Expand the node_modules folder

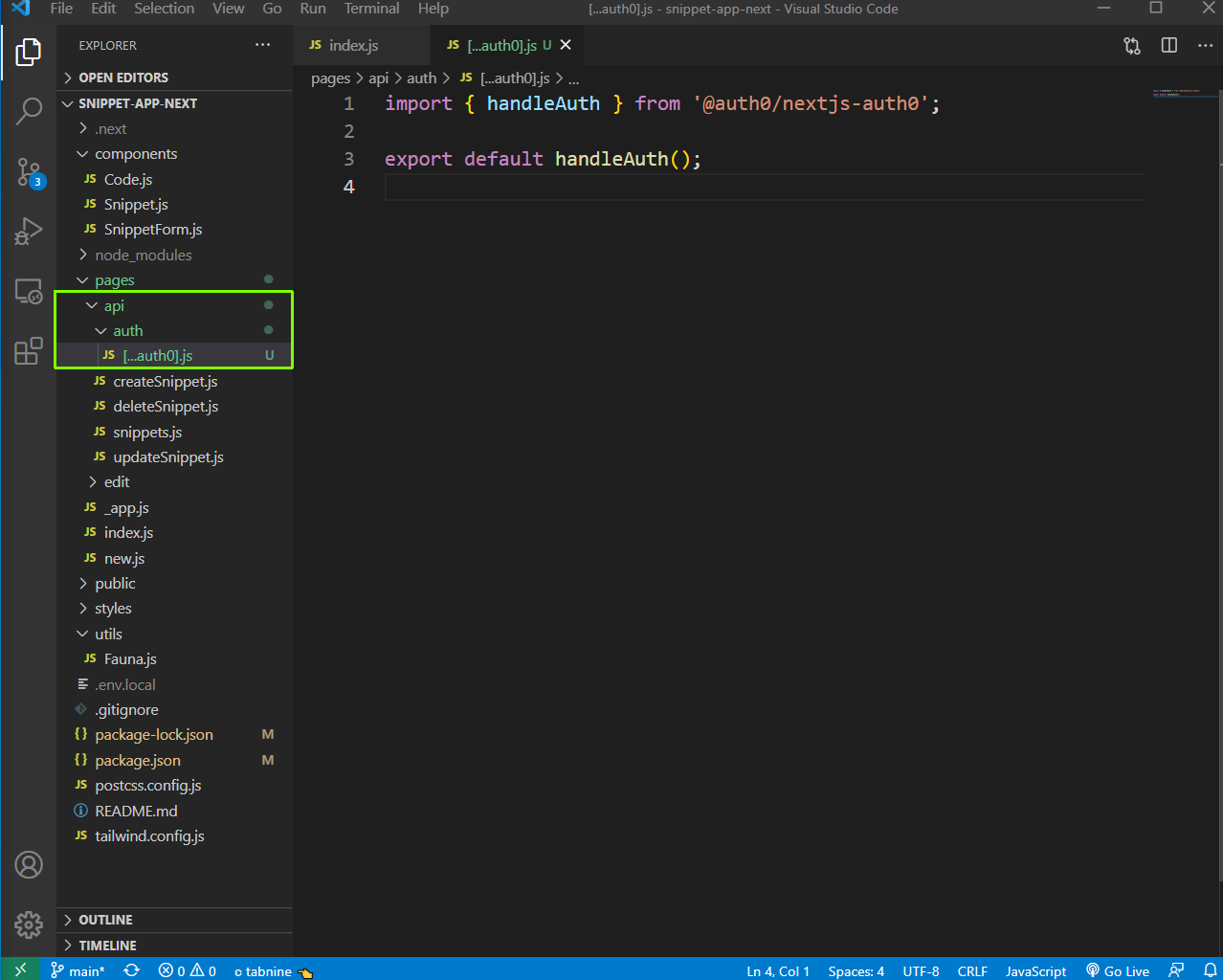click(x=174, y=255)
